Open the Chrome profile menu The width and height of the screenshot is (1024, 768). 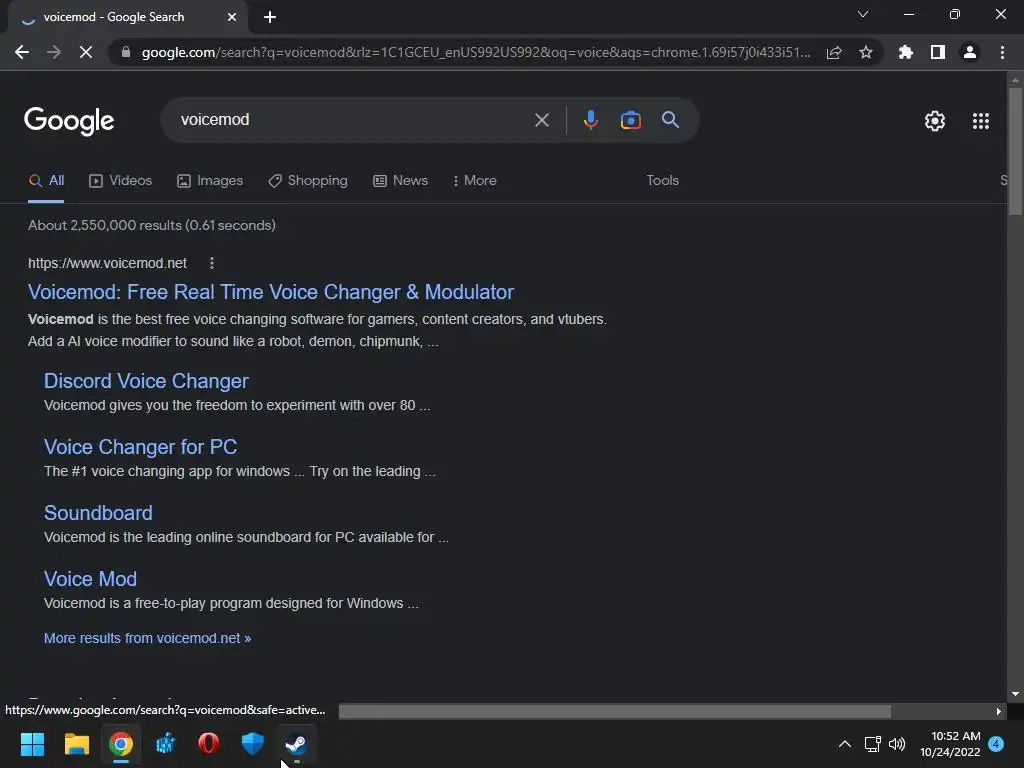(970, 52)
